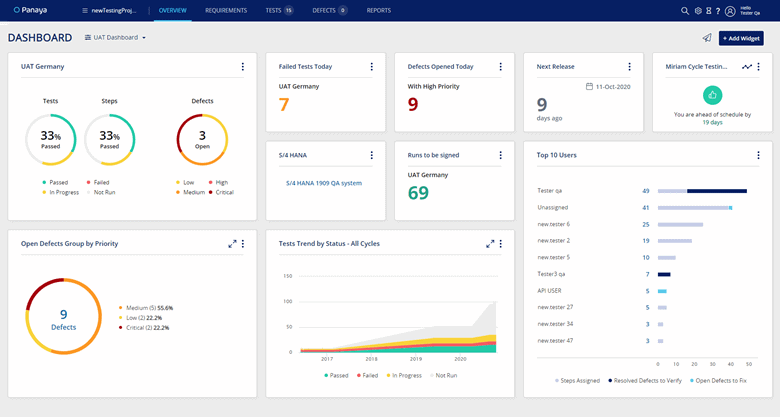The image size is (780, 417).
Task: Click the 19 days ahead of schedule link
Action: tap(712, 122)
